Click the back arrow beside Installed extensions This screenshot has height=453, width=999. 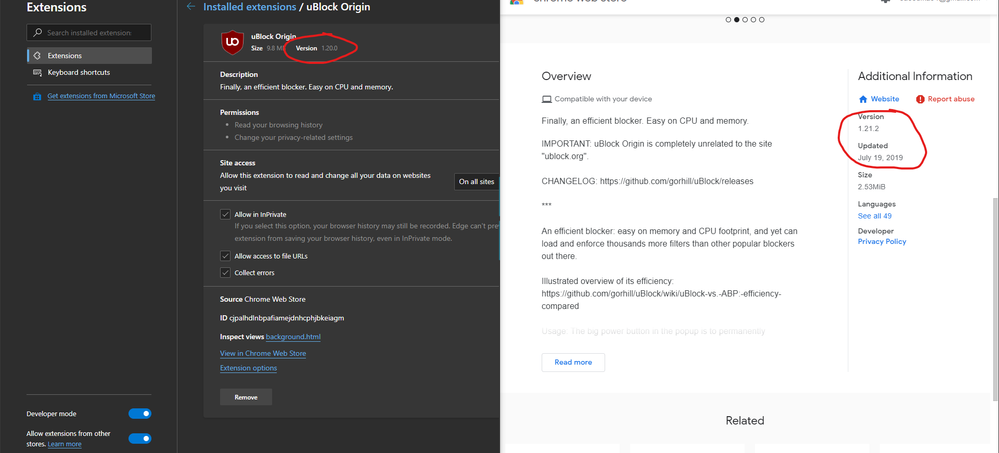(190, 6)
